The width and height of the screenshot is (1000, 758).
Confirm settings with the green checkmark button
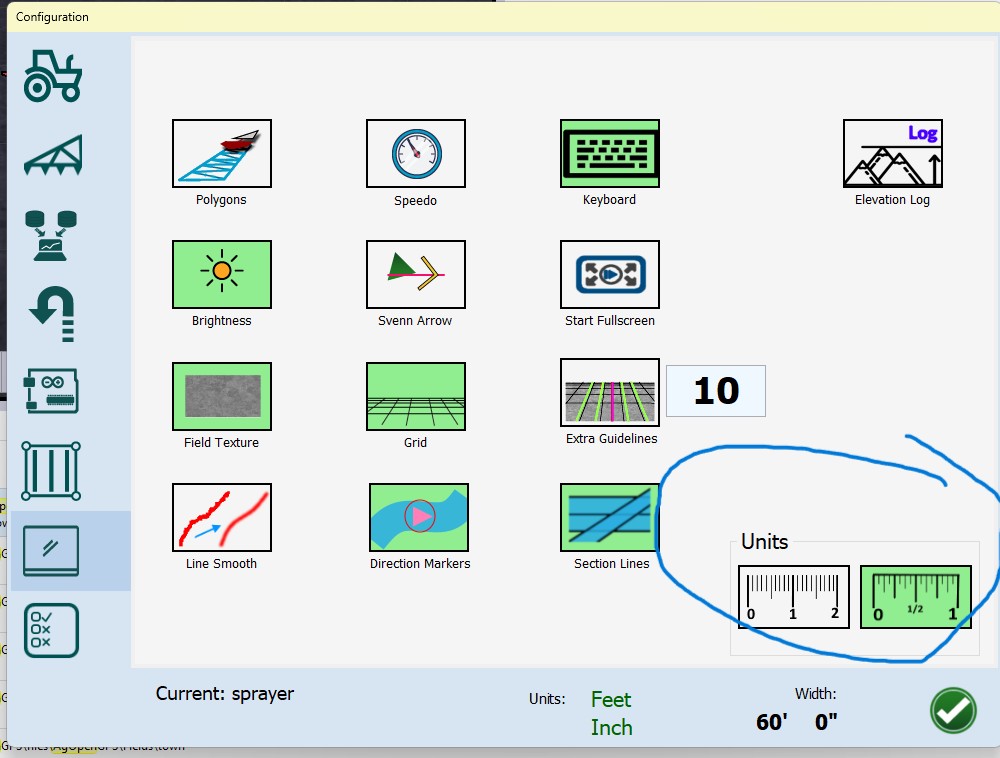tap(952, 711)
